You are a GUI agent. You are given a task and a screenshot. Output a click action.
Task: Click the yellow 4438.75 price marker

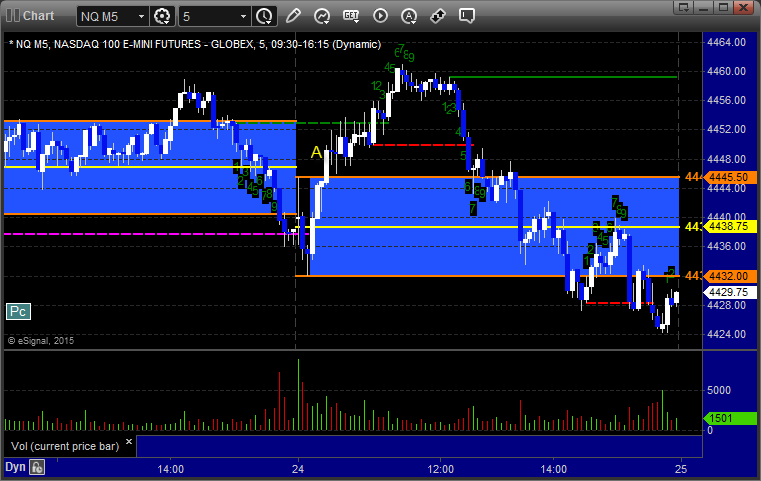(x=729, y=226)
